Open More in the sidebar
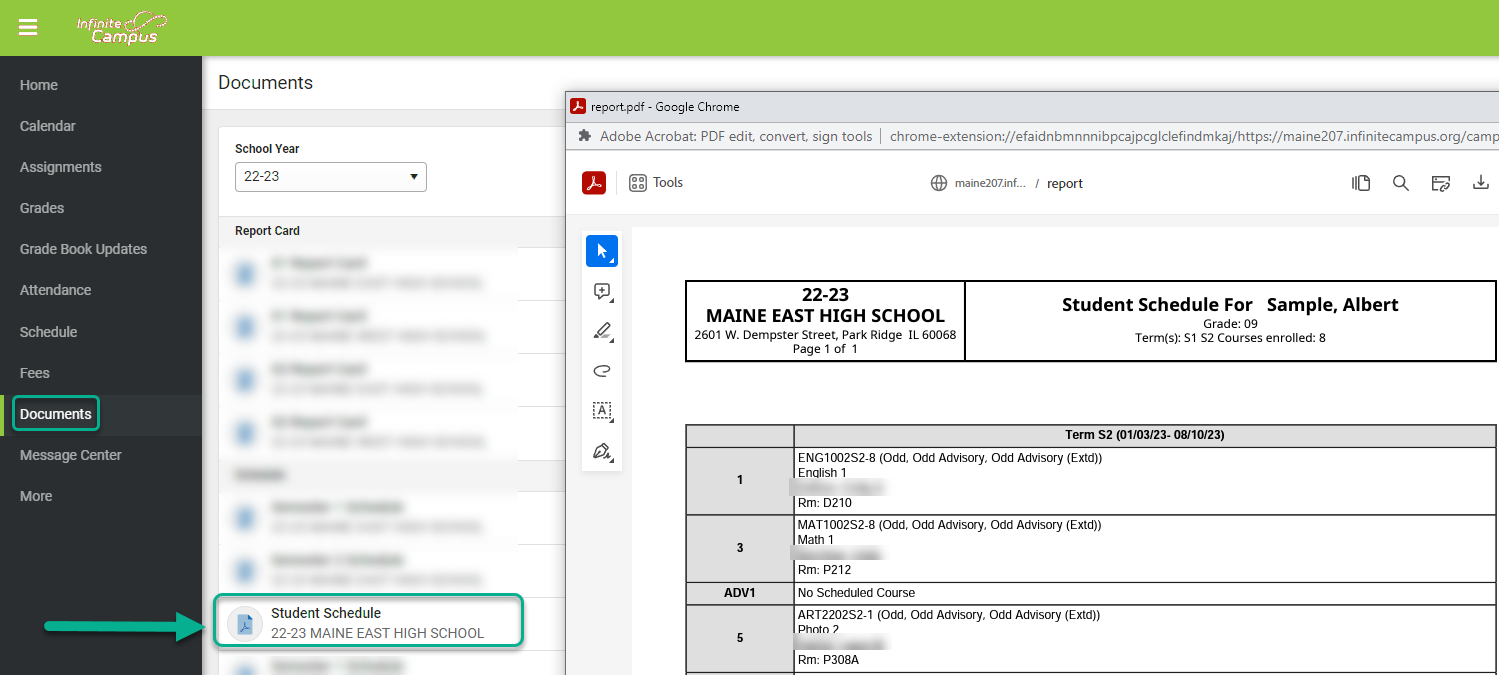Screen dimensions: 1499x675 (36, 496)
